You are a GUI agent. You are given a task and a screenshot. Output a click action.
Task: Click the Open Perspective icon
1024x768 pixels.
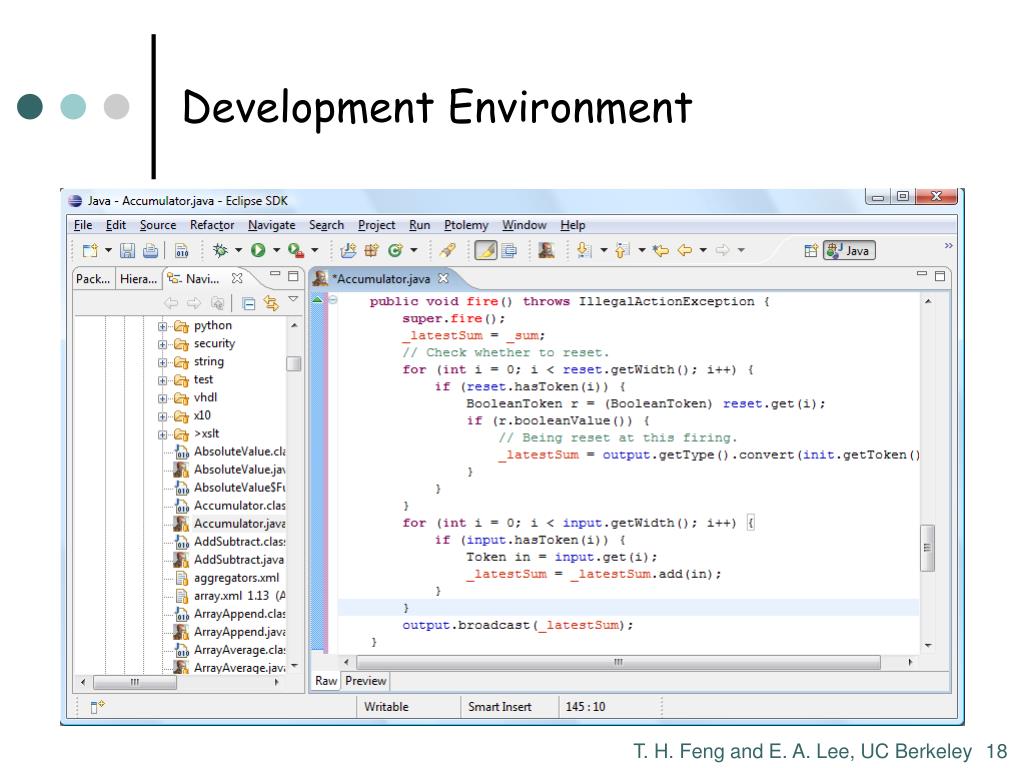(x=810, y=251)
